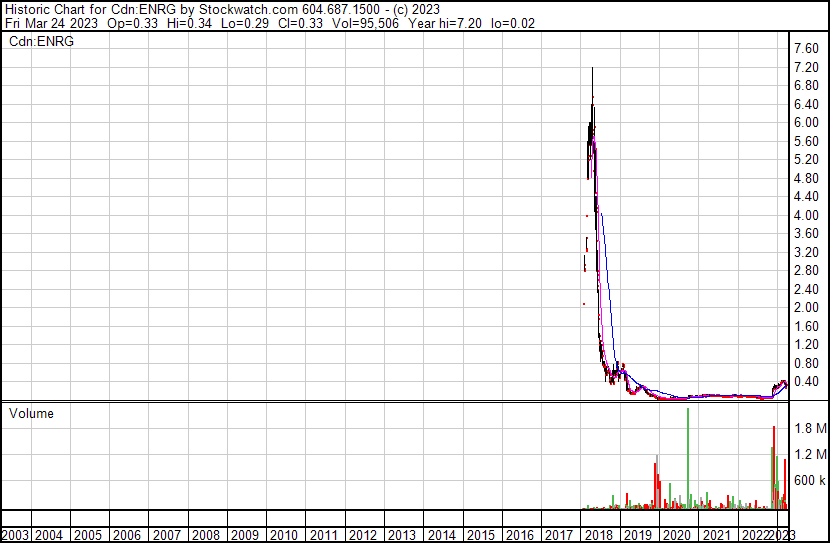The width and height of the screenshot is (830, 543).
Task: Click the 1.8 M volume axis label
Action: tap(809, 428)
